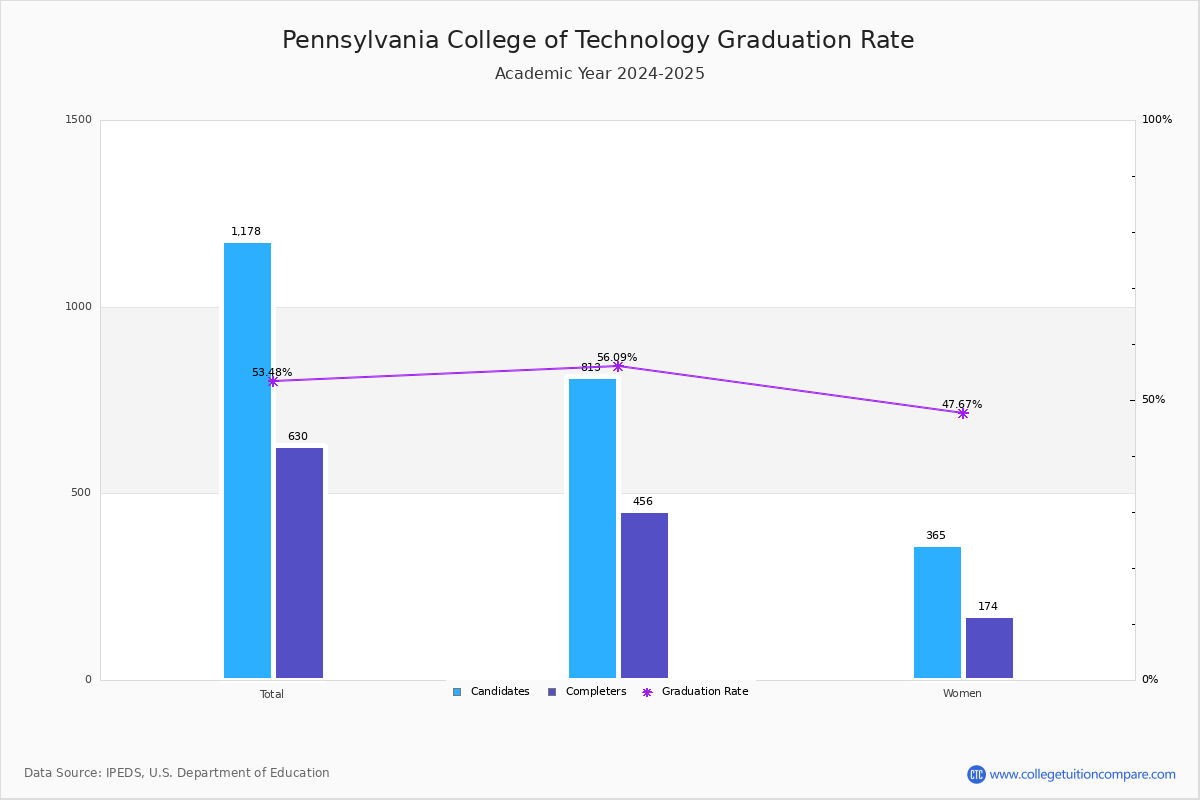This screenshot has height=800, width=1200.
Task: Click the Candidates legend square icon
Action: click(457, 692)
